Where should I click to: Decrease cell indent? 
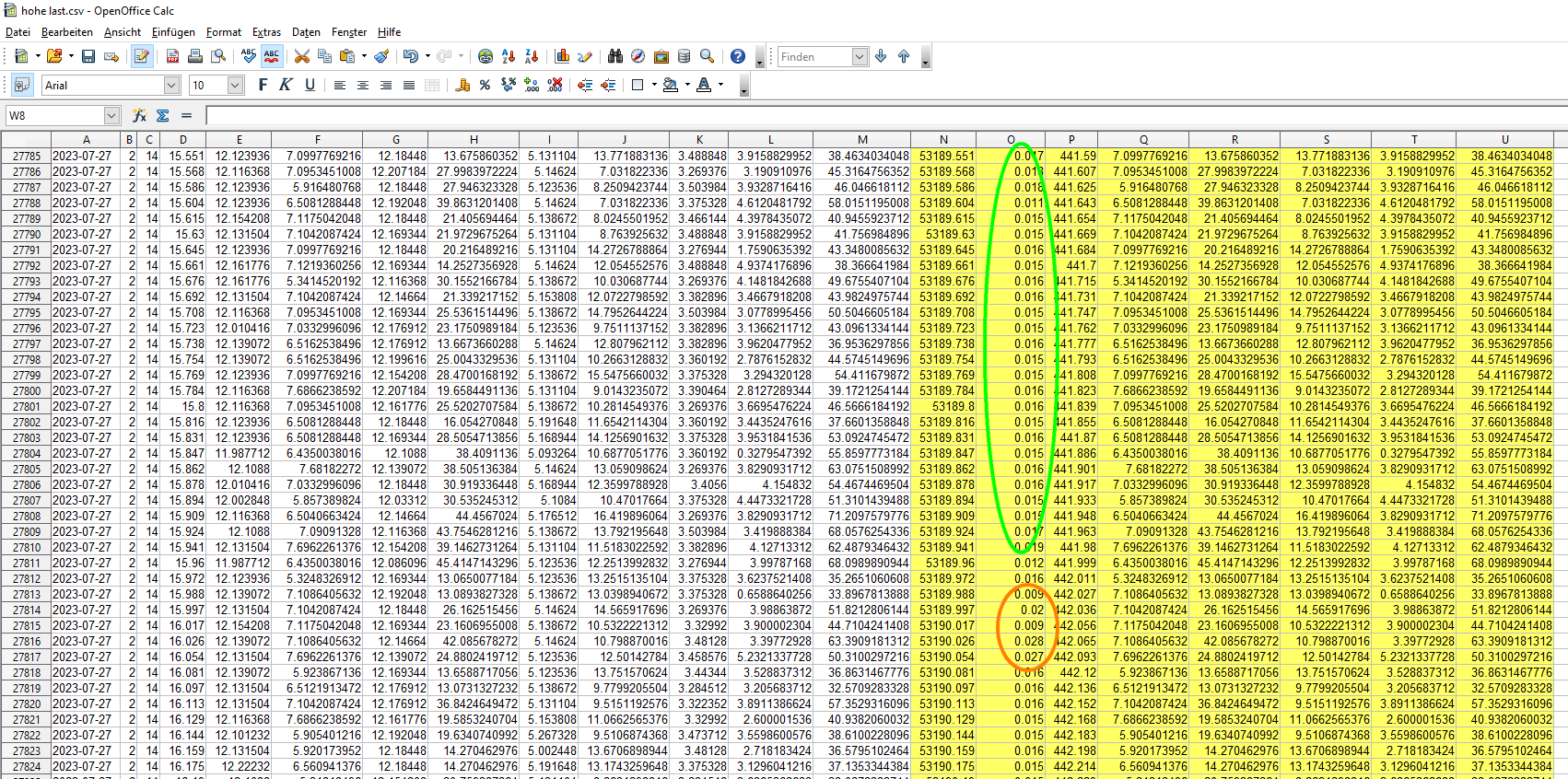click(585, 85)
